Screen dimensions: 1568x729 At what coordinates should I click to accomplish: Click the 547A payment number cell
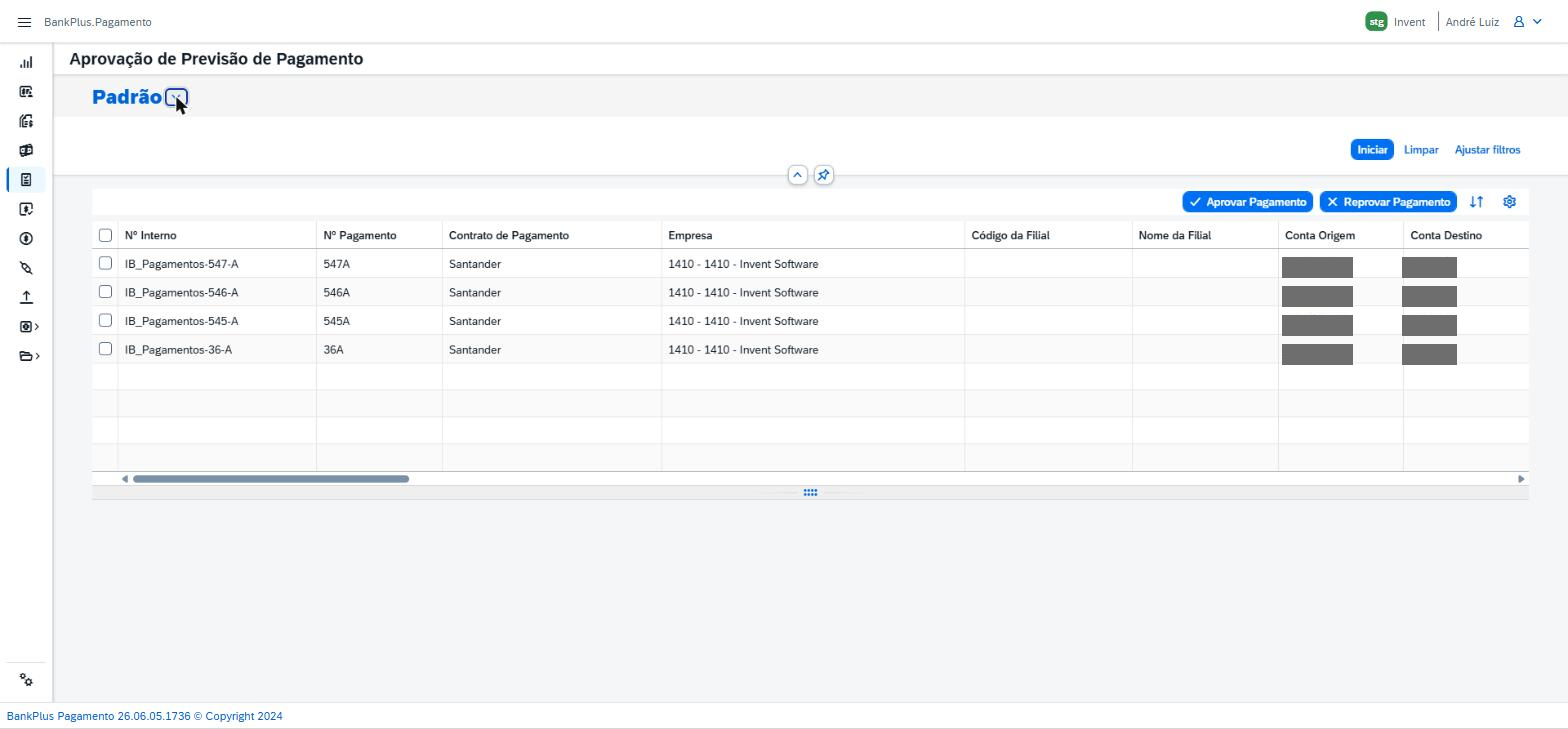tap(379, 264)
